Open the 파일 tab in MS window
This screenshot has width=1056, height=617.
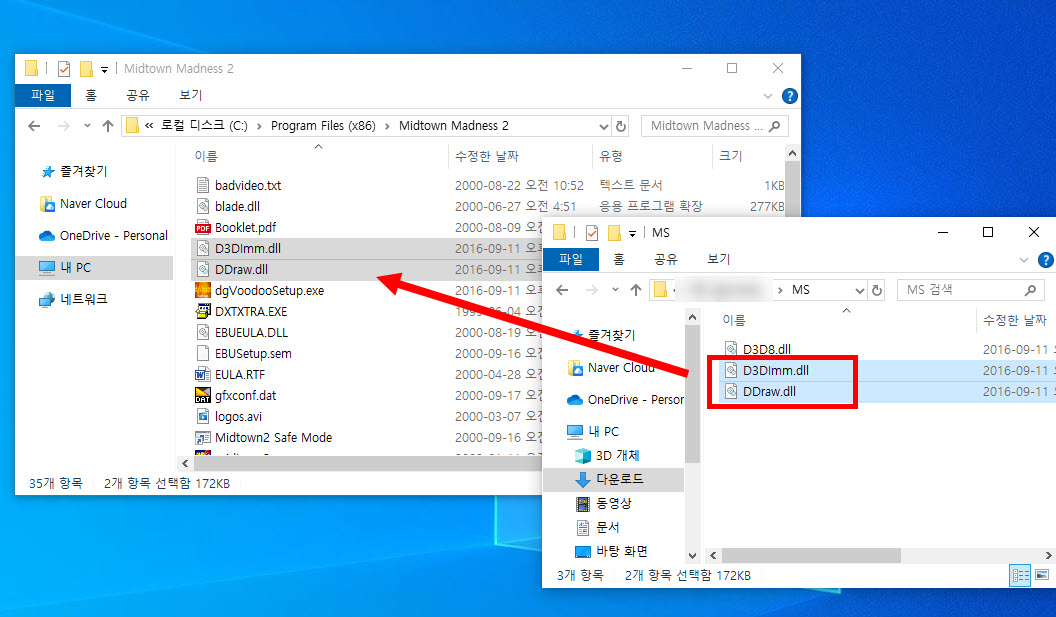click(x=570, y=259)
